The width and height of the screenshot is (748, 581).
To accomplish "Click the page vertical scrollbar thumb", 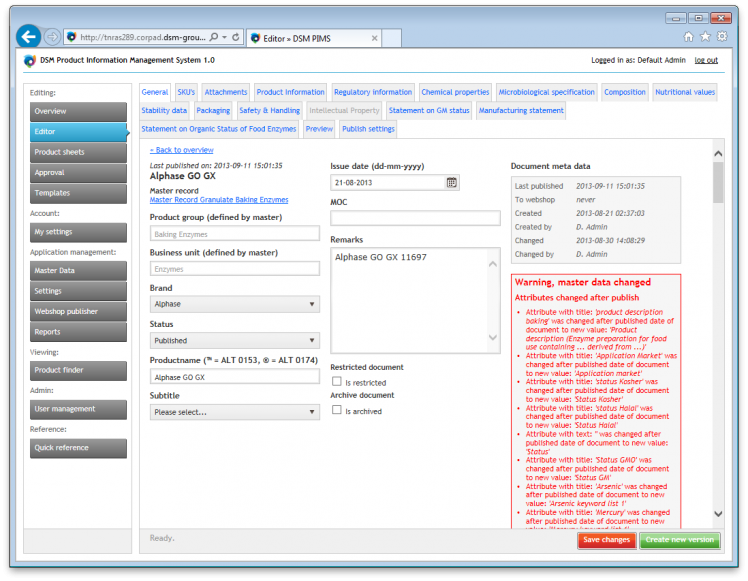I will tap(718, 182).
